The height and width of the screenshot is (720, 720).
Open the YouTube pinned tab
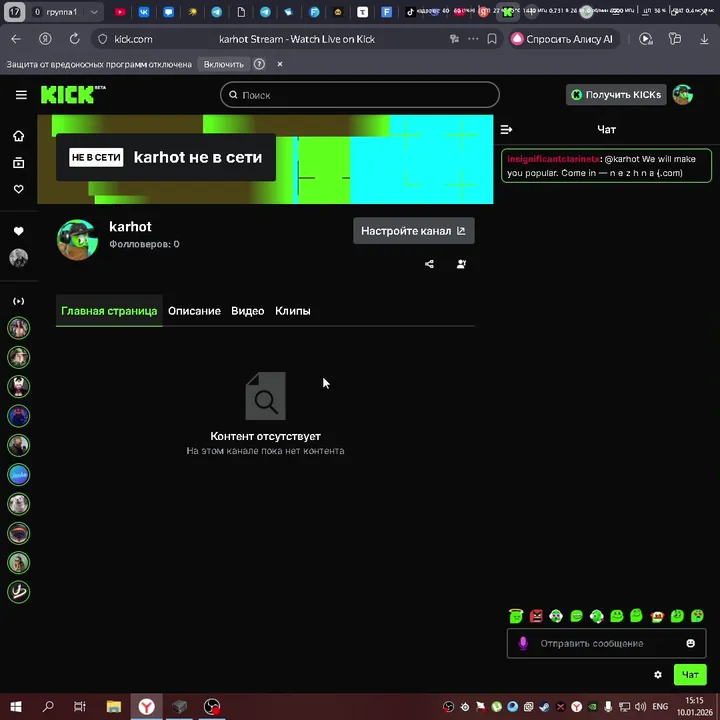coord(120,12)
